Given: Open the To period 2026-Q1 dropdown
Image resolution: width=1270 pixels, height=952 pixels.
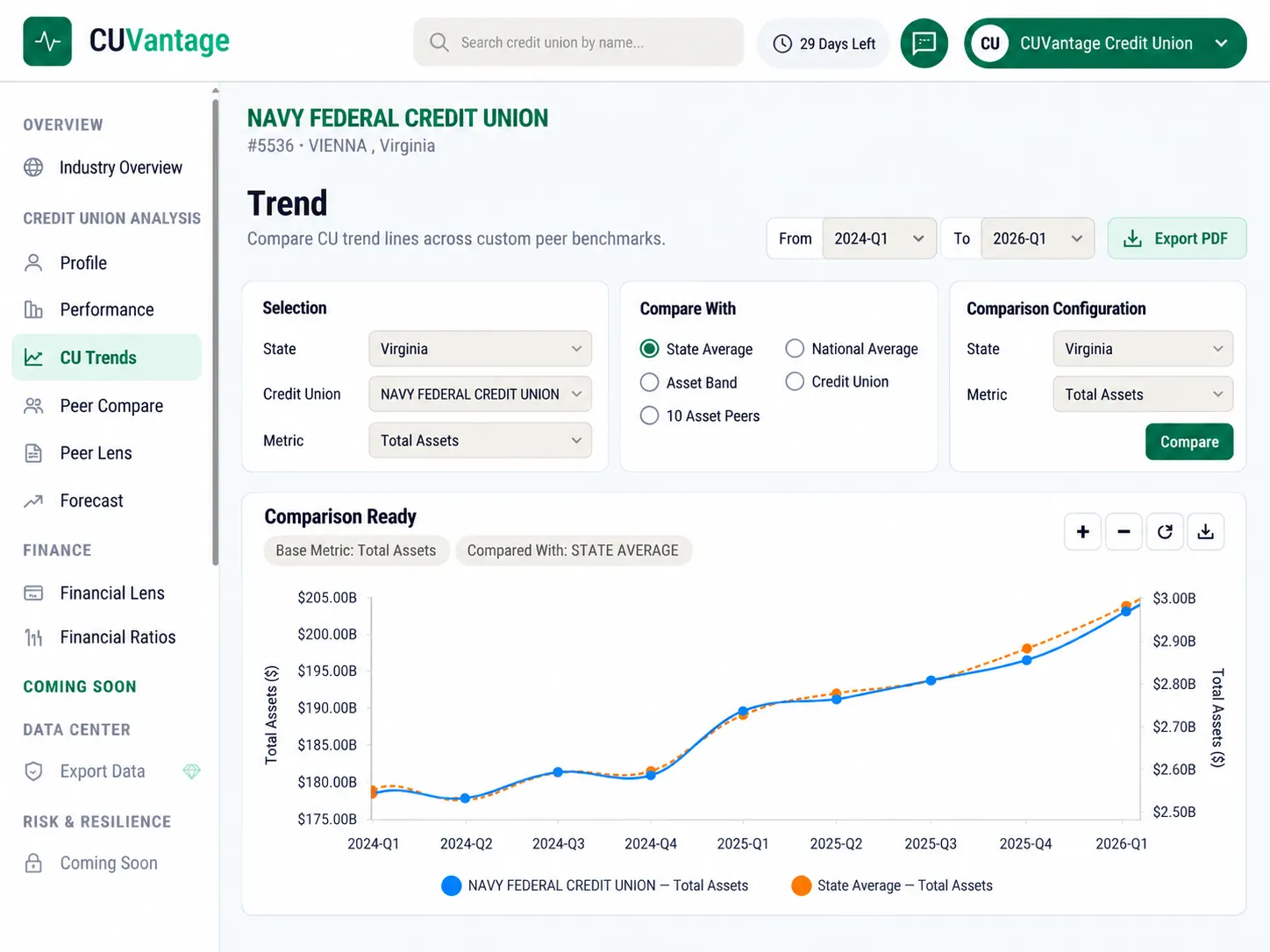Looking at the screenshot, I should (1038, 238).
